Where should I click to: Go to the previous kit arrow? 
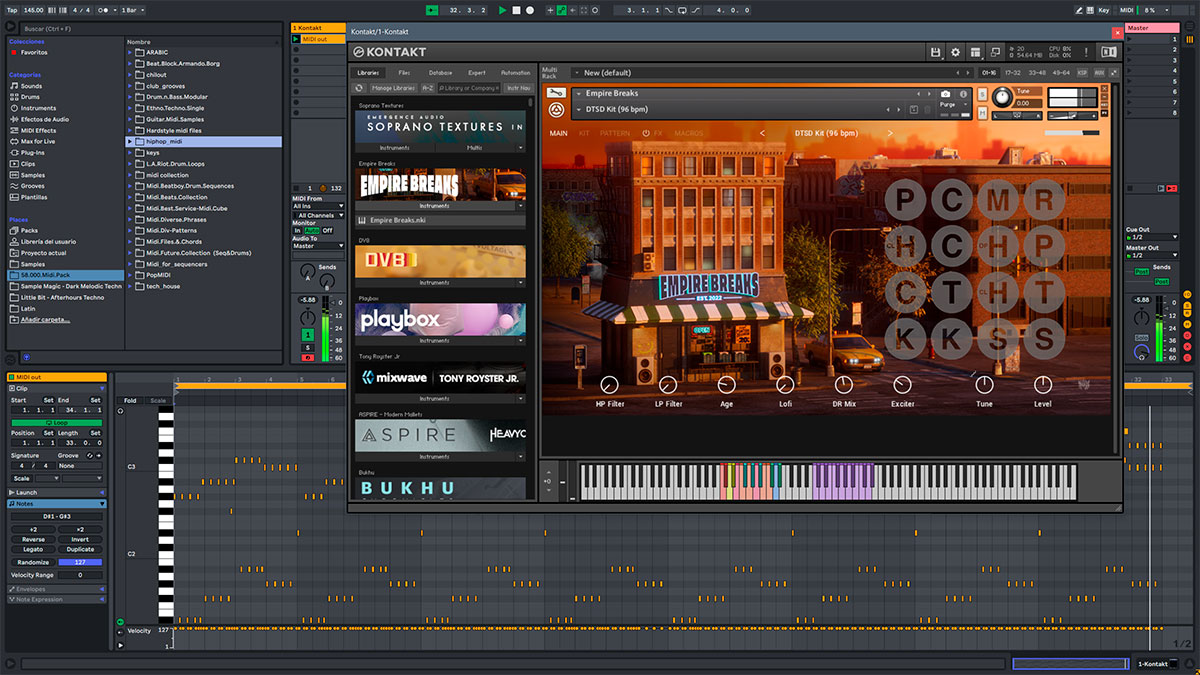762,133
